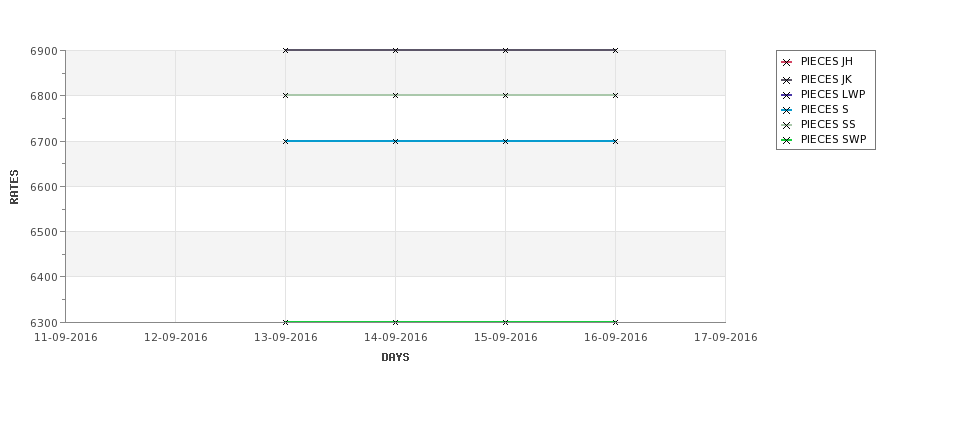Click the PIECES SWP legend marker
This screenshot has height=429, width=975.
[787, 141]
